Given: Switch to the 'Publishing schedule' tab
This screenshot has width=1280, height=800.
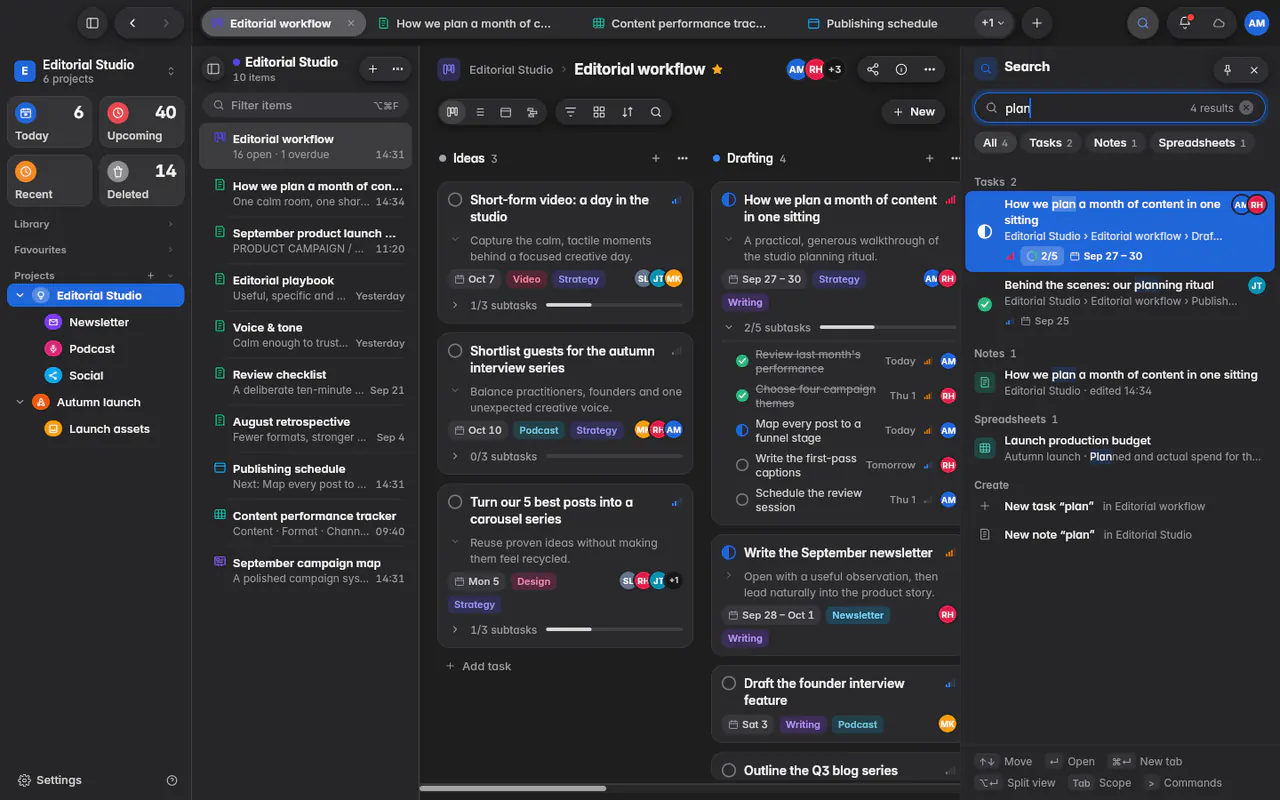Looking at the screenshot, I should click(x=872, y=23).
